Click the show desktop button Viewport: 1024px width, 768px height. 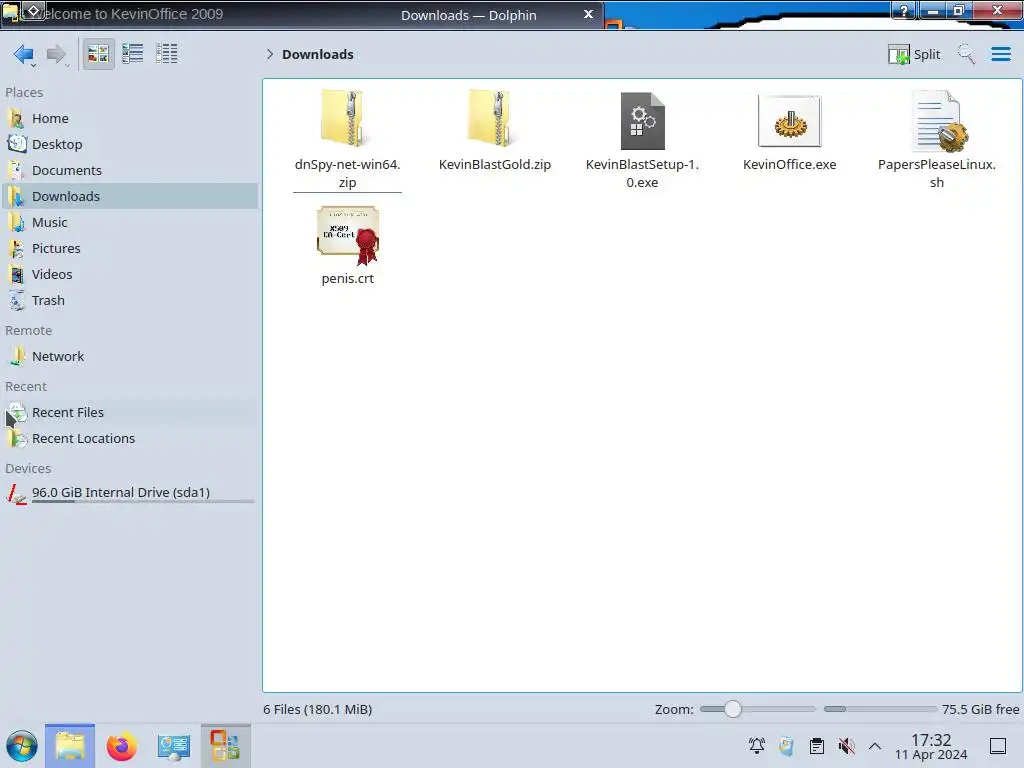(x=998, y=746)
